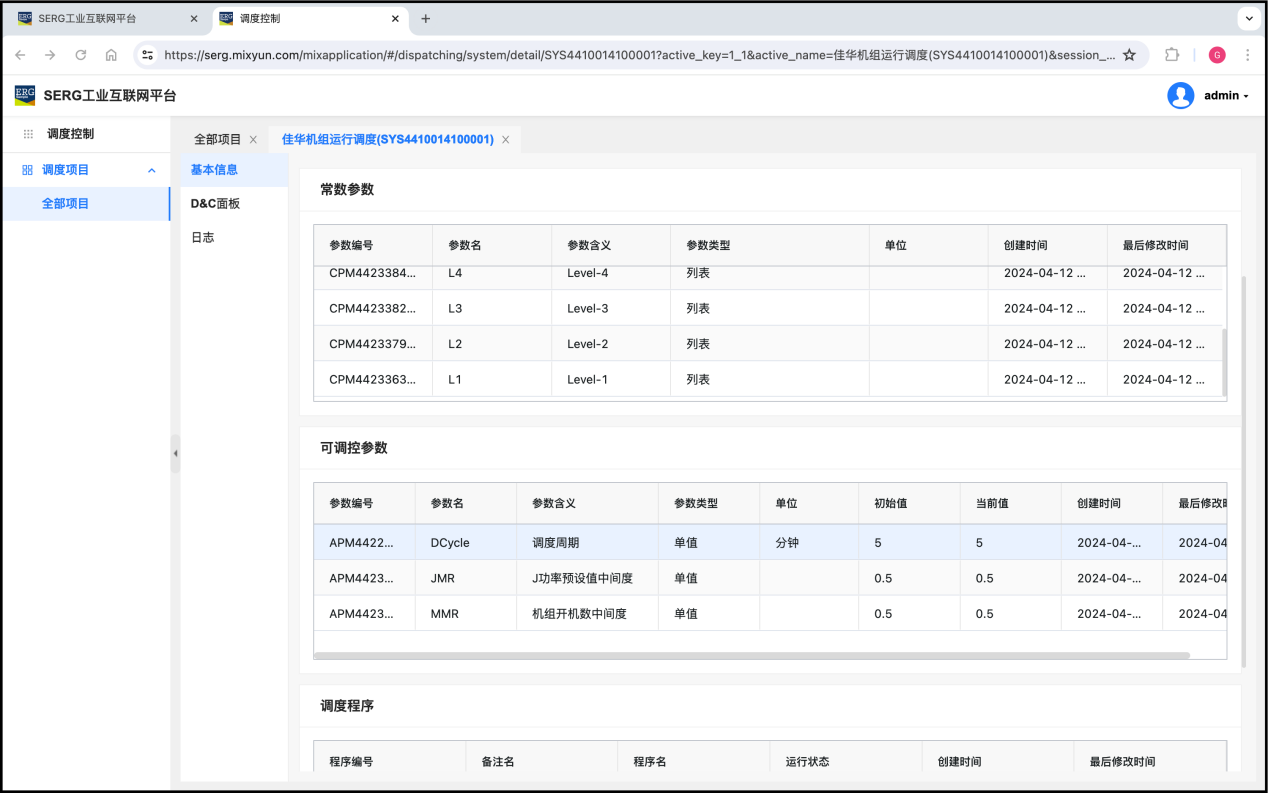
Task: Close the 佳华机组运行调度 page tab
Action: click(505, 140)
